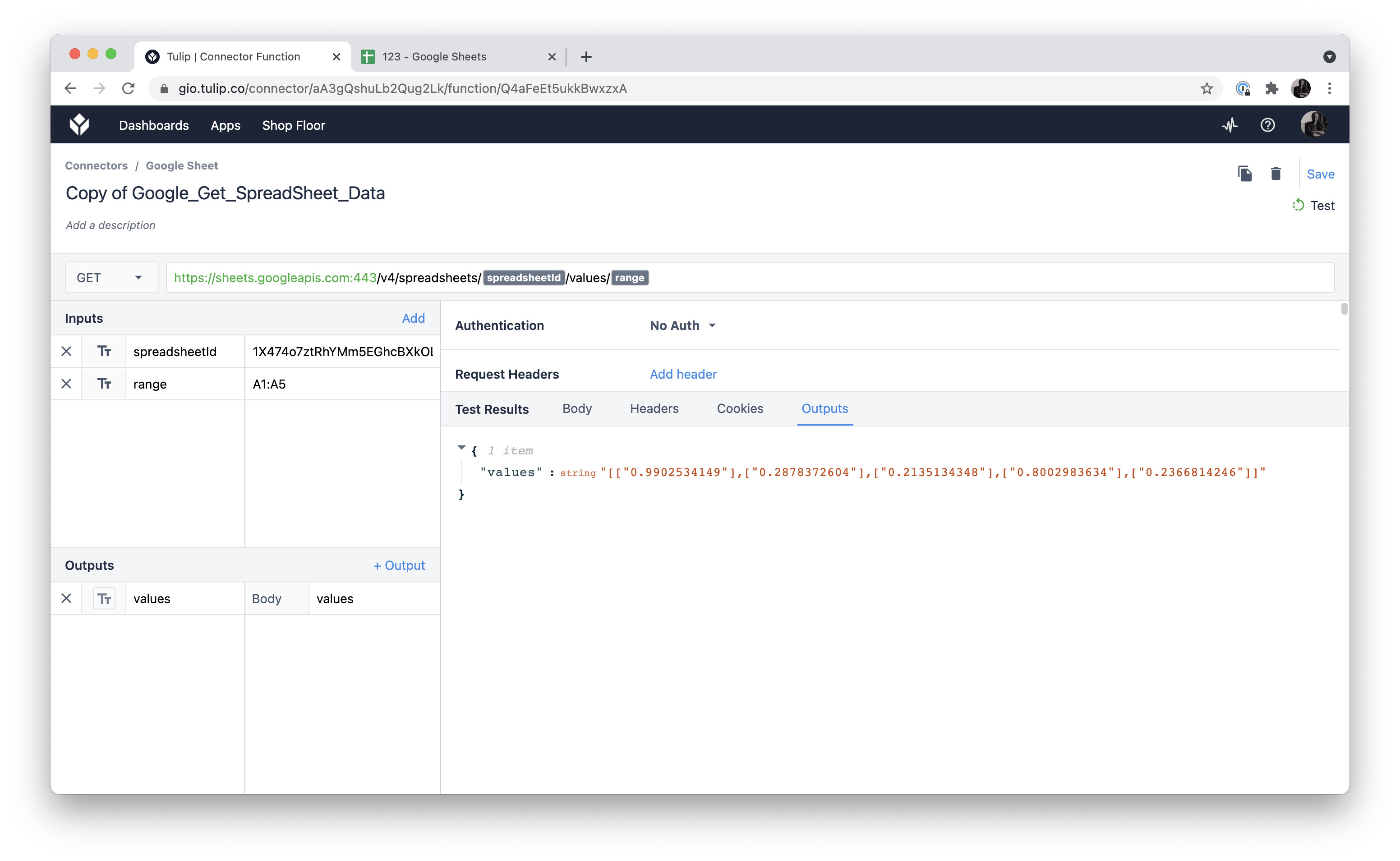Collapse the JSON output tree triangle
The width and height of the screenshot is (1400, 861).
(461, 448)
